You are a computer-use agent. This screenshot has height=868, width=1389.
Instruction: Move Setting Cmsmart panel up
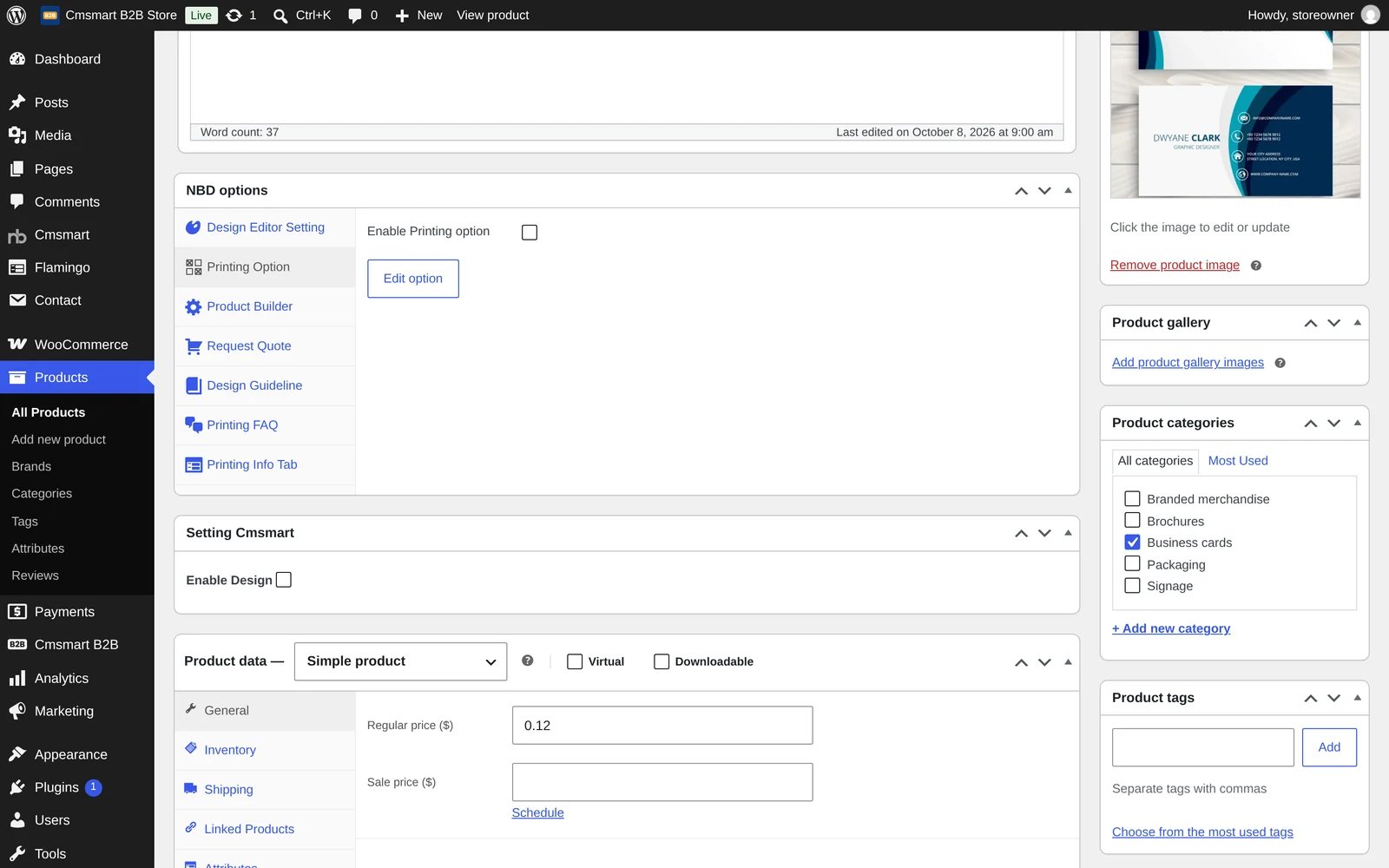pos(1021,534)
